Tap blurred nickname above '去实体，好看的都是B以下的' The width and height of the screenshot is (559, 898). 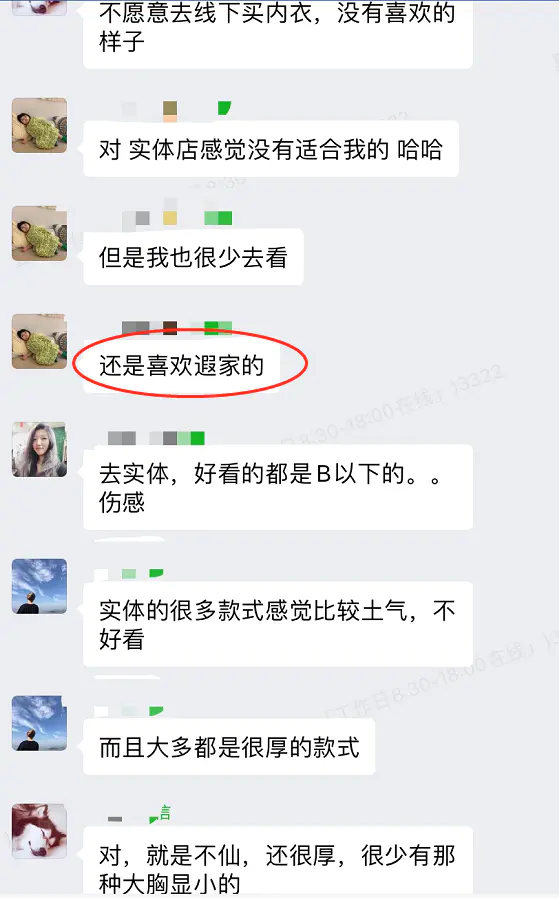(x=156, y=438)
